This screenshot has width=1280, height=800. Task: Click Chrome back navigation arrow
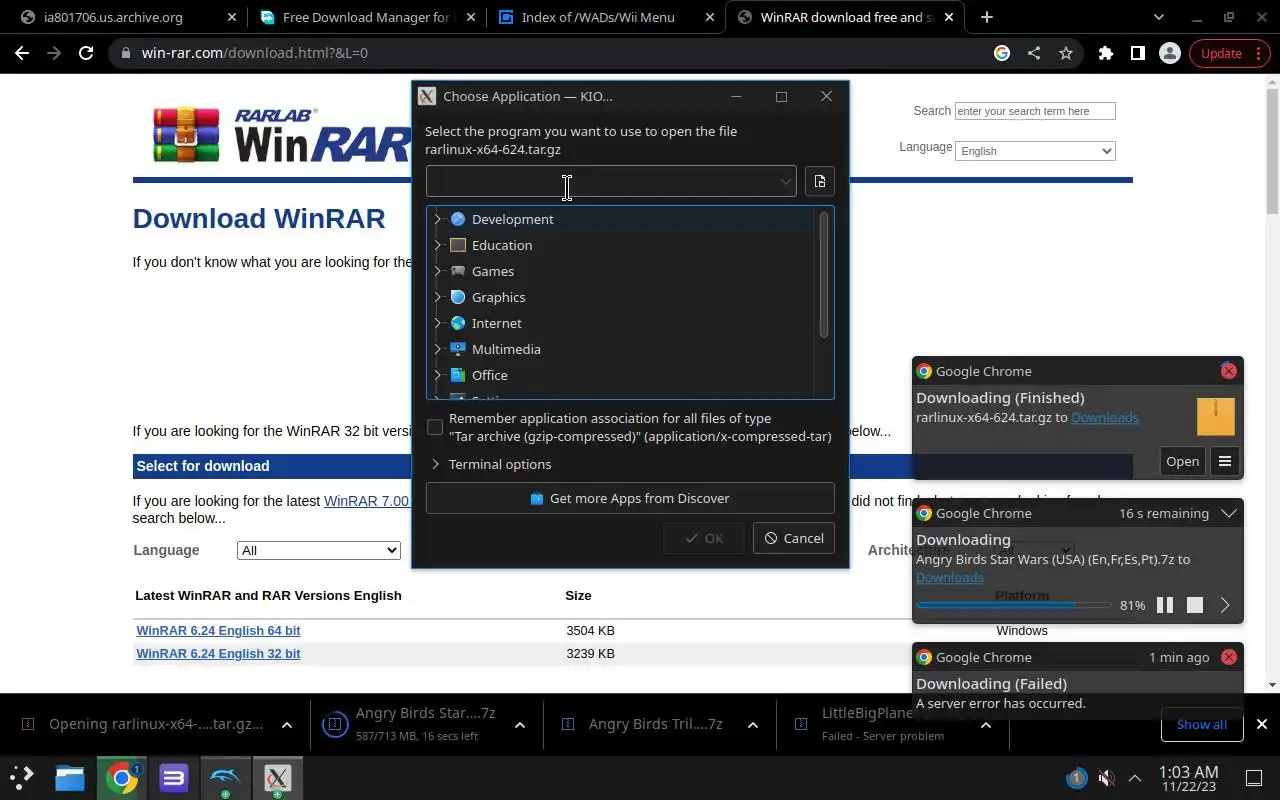[22, 53]
